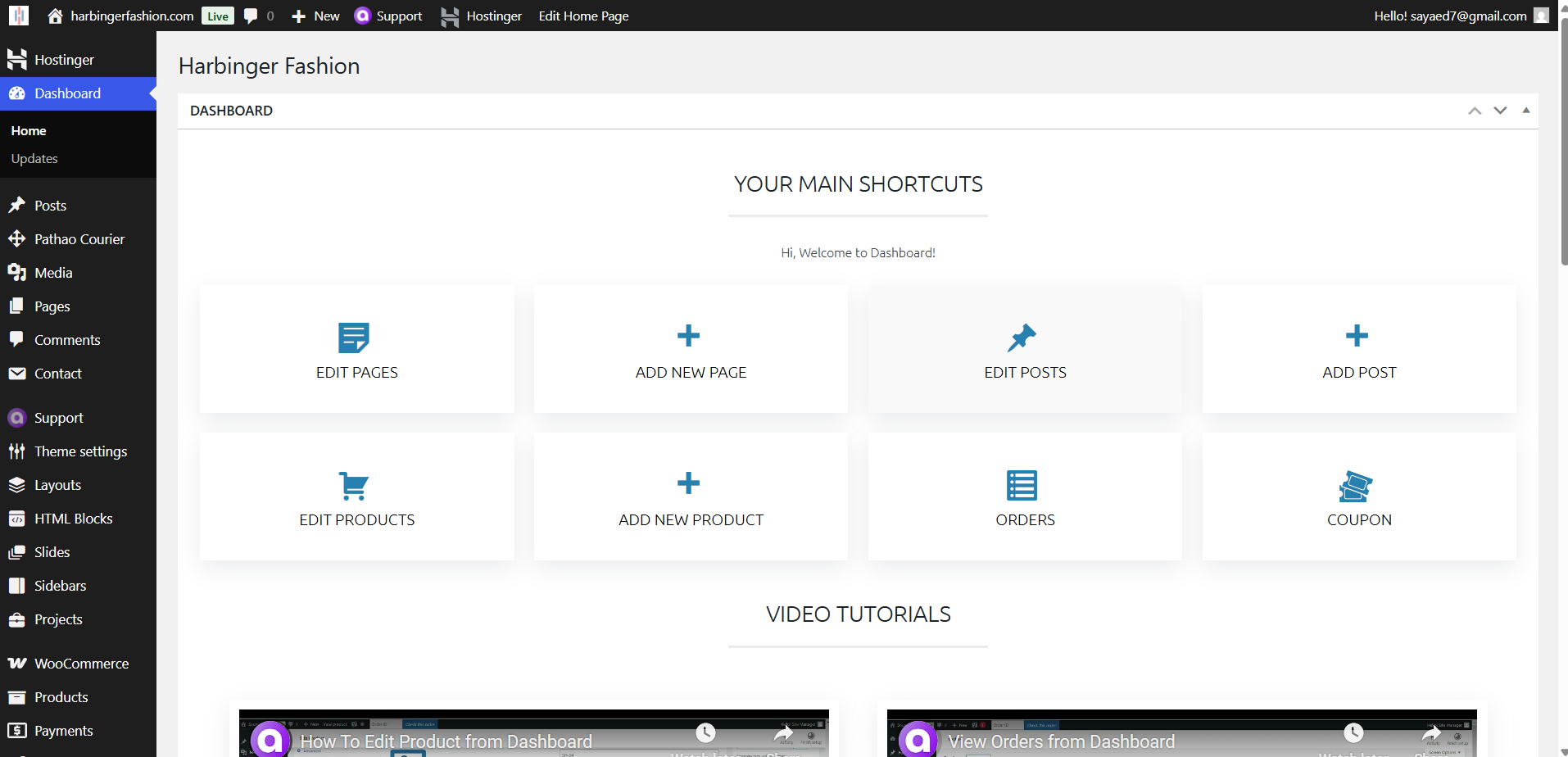Click the WordPress admin logo top-left
This screenshot has width=1568, height=757.
[19, 16]
